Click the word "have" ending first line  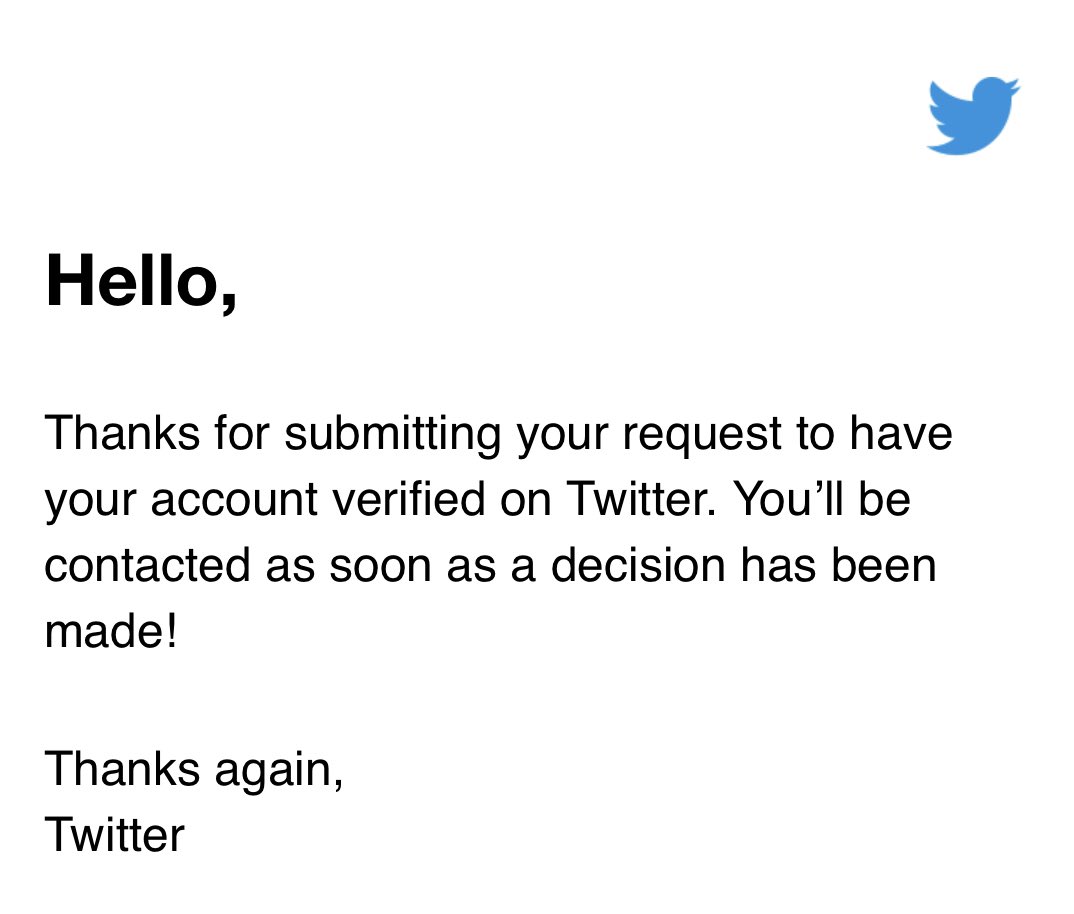901,434
